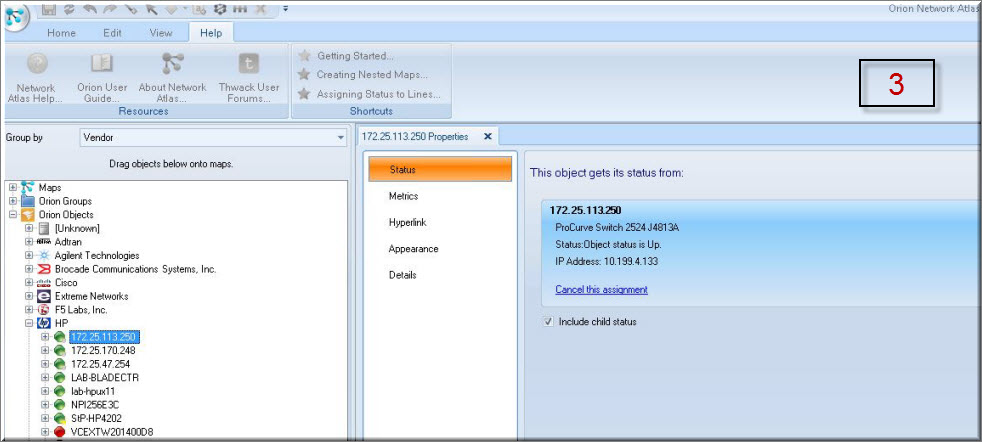Viewport: 982px width, 442px height.
Task: Toggle the Include child status checkbox
Action: pos(549,322)
